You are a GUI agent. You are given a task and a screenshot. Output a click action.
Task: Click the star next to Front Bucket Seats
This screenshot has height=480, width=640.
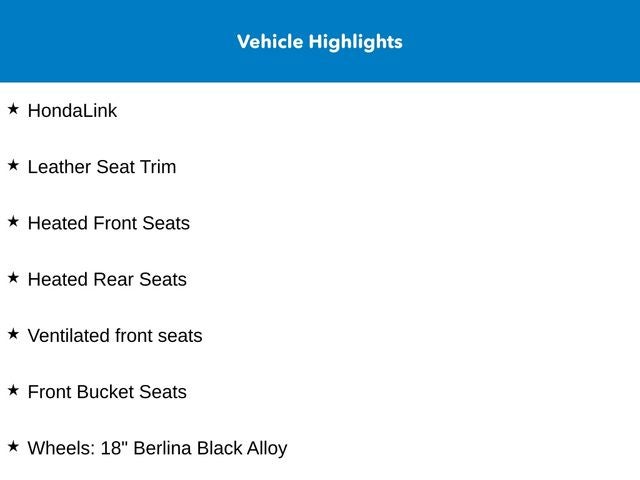pos(13,389)
